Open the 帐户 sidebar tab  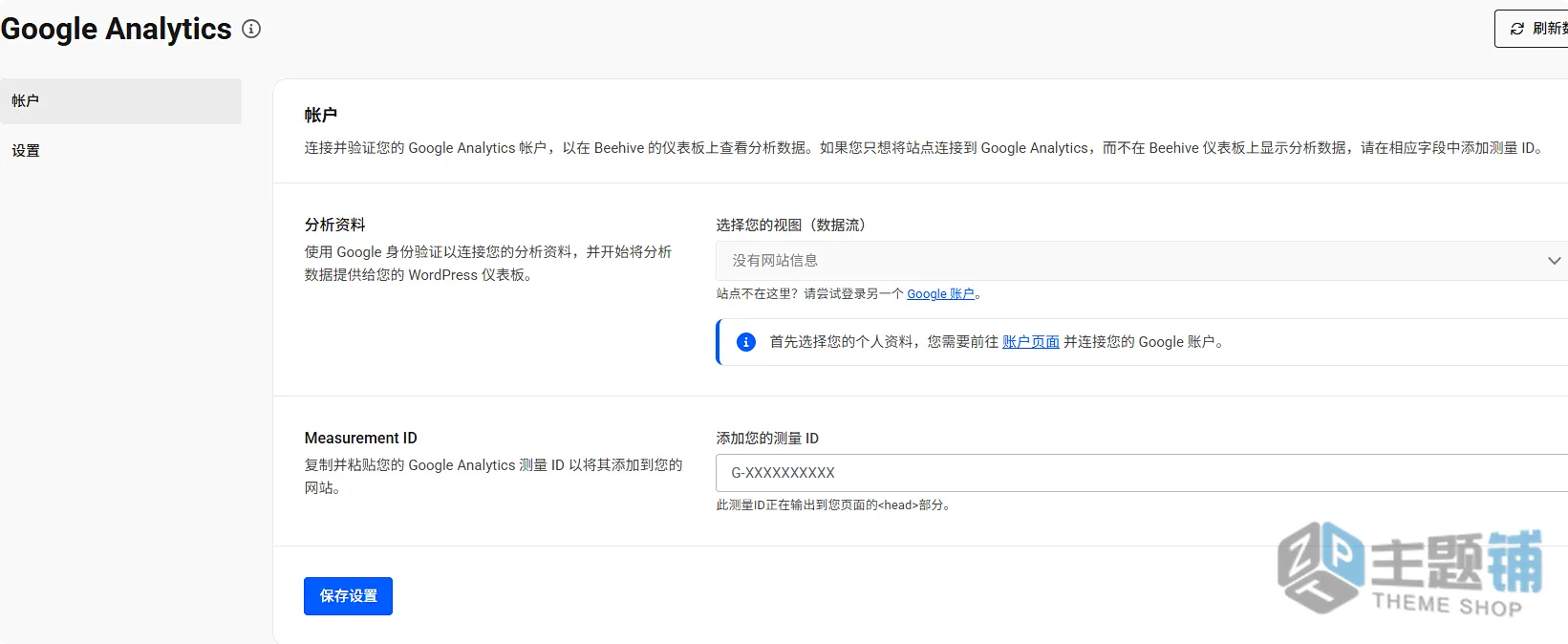[120, 101]
